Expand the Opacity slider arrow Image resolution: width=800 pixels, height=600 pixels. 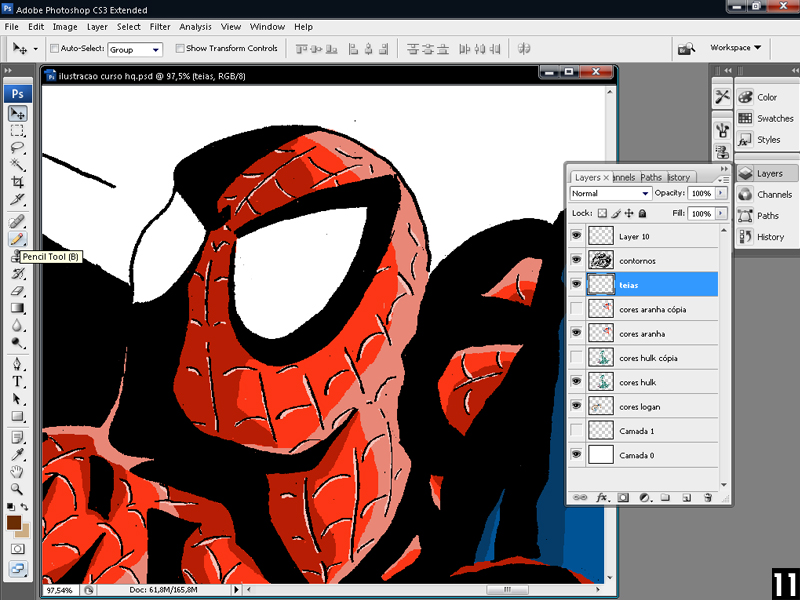[722, 193]
